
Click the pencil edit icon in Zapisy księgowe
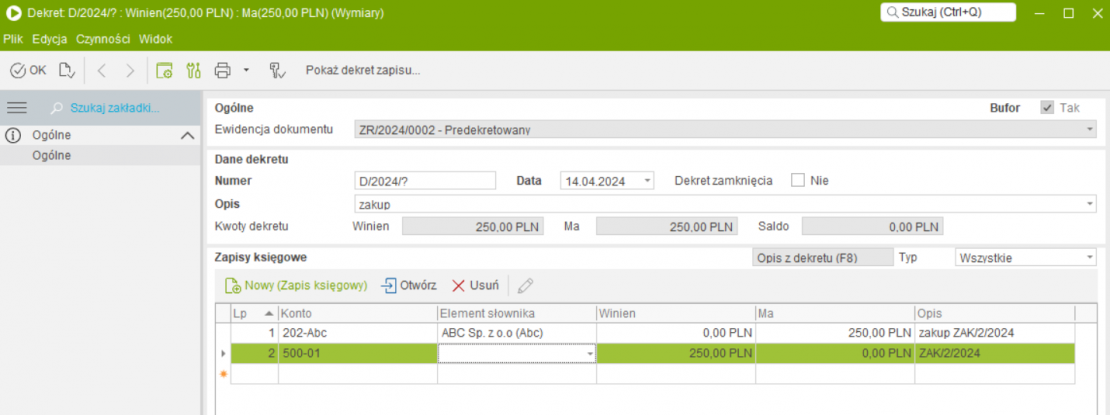pos(525,285)
